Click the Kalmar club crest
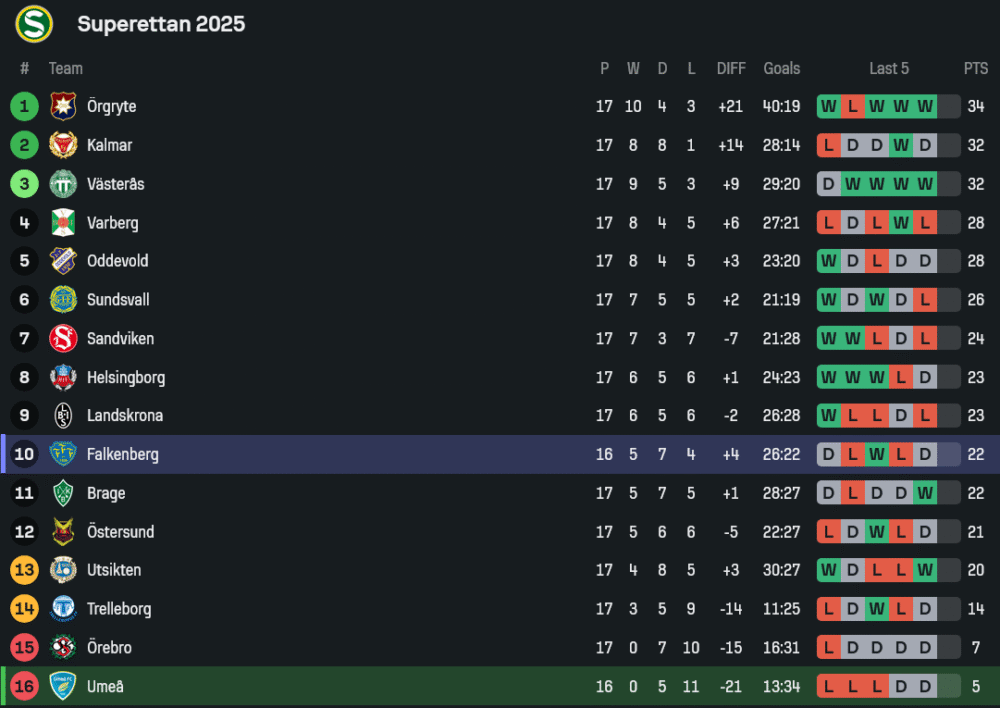Image resolution: width=1000 pixels, height=708 pixels. (x=63, y=145)
